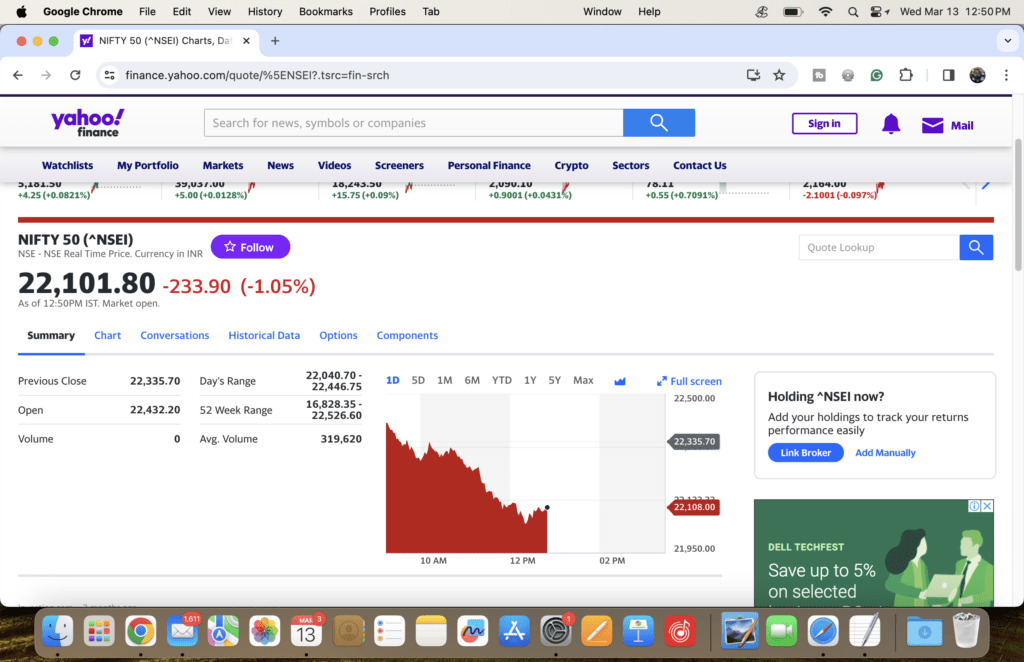View site information icon in address bar
The width and height of the screenshot is (1024, 662).
pos(110,75)
